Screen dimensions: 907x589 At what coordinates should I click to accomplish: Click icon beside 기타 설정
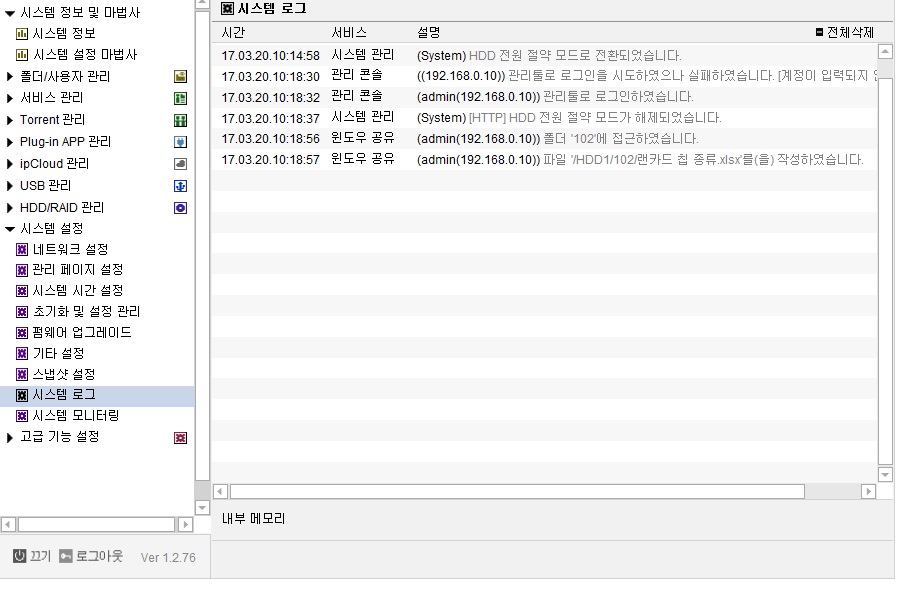pos(22,354)
